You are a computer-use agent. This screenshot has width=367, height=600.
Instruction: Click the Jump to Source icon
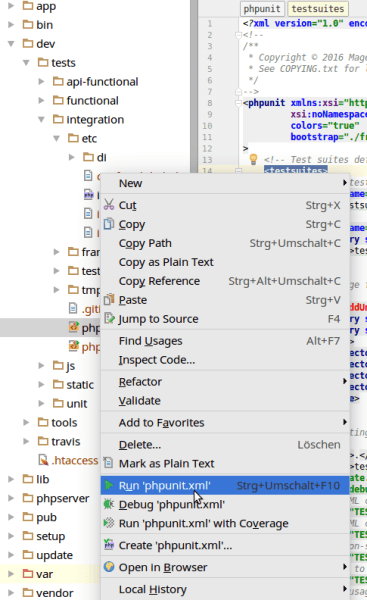[109, 318]
